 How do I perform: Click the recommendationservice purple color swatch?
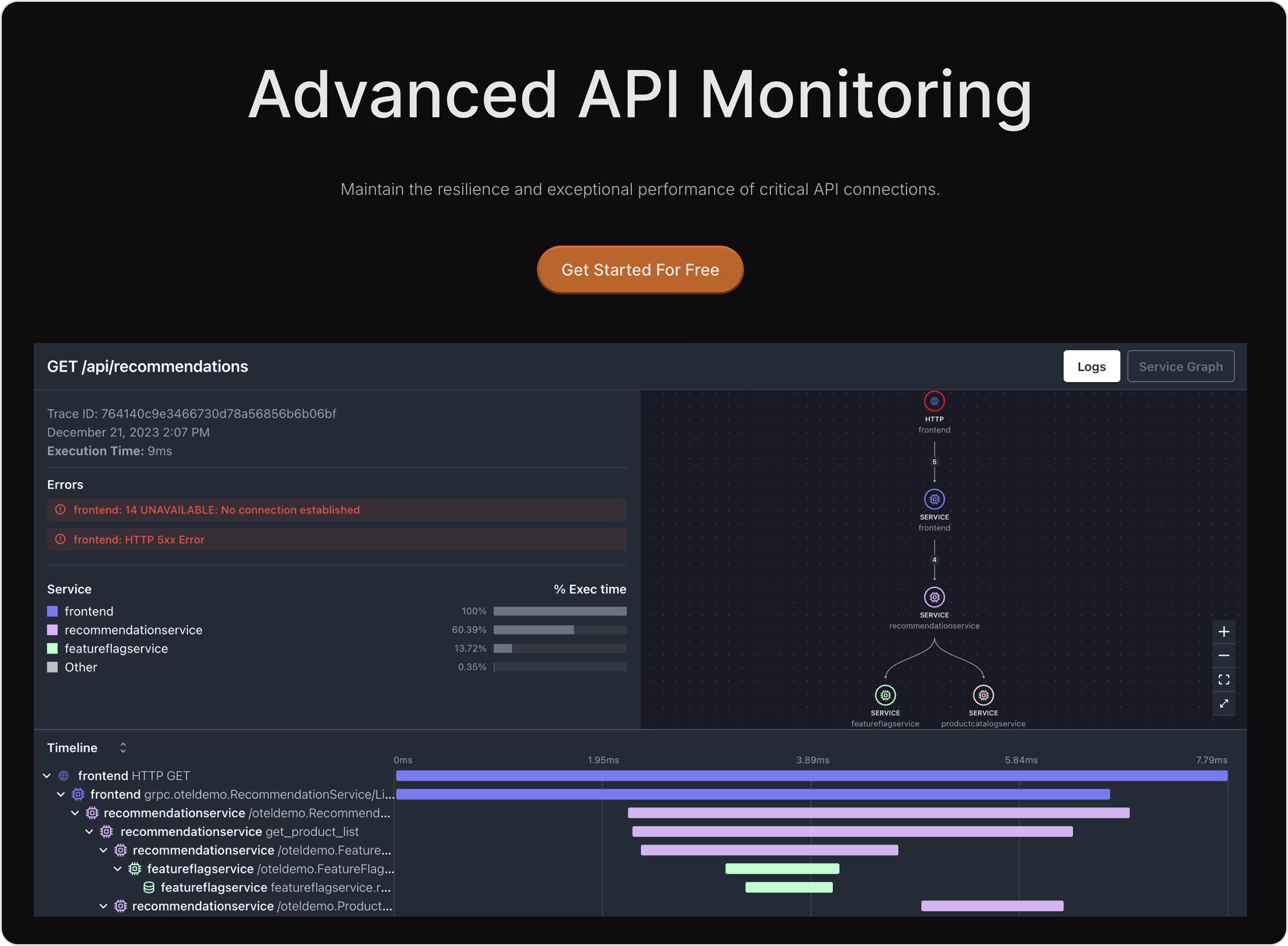tap(52, 630)
